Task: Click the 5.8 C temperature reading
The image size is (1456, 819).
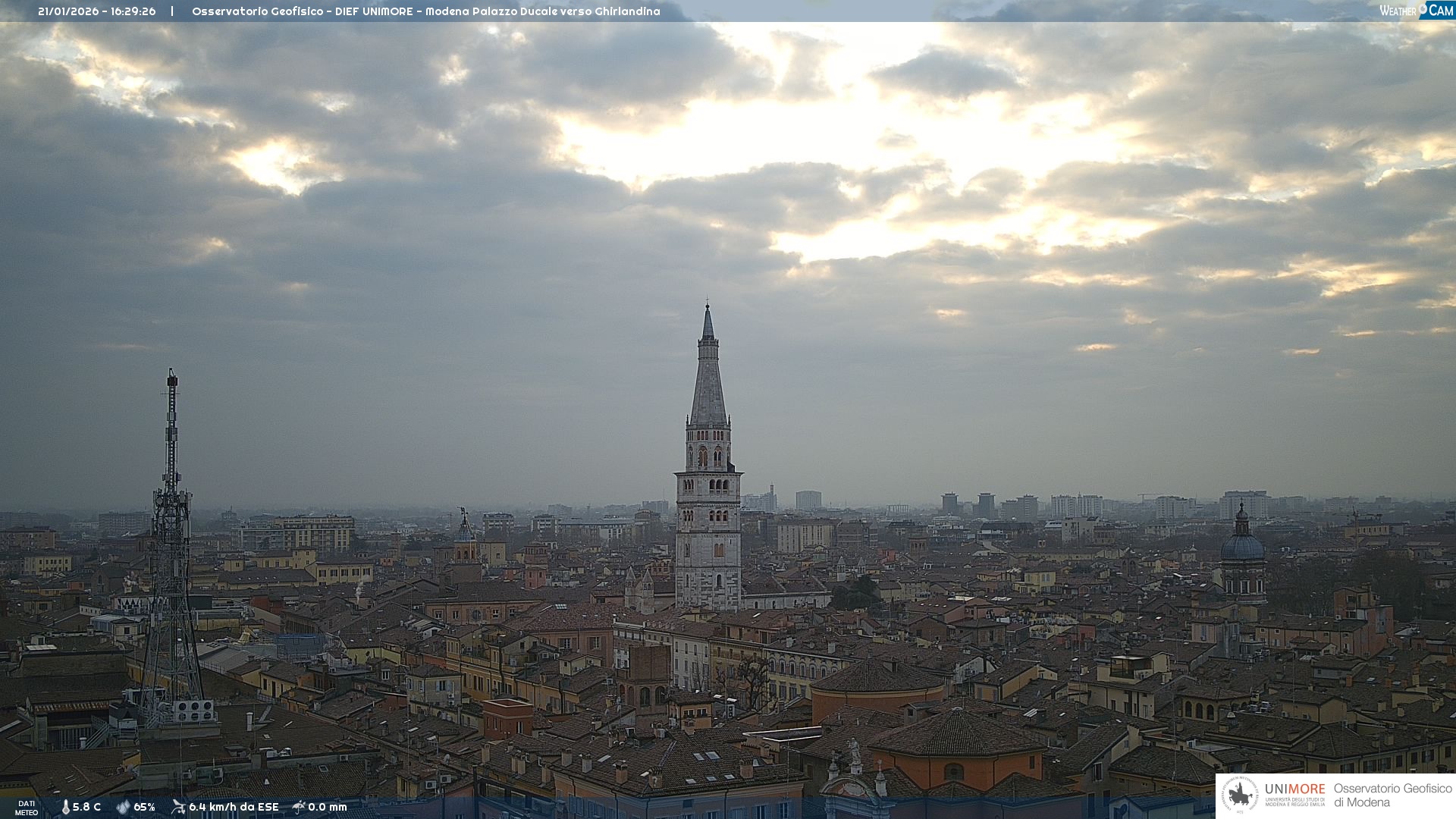Action: click(86, 808)
